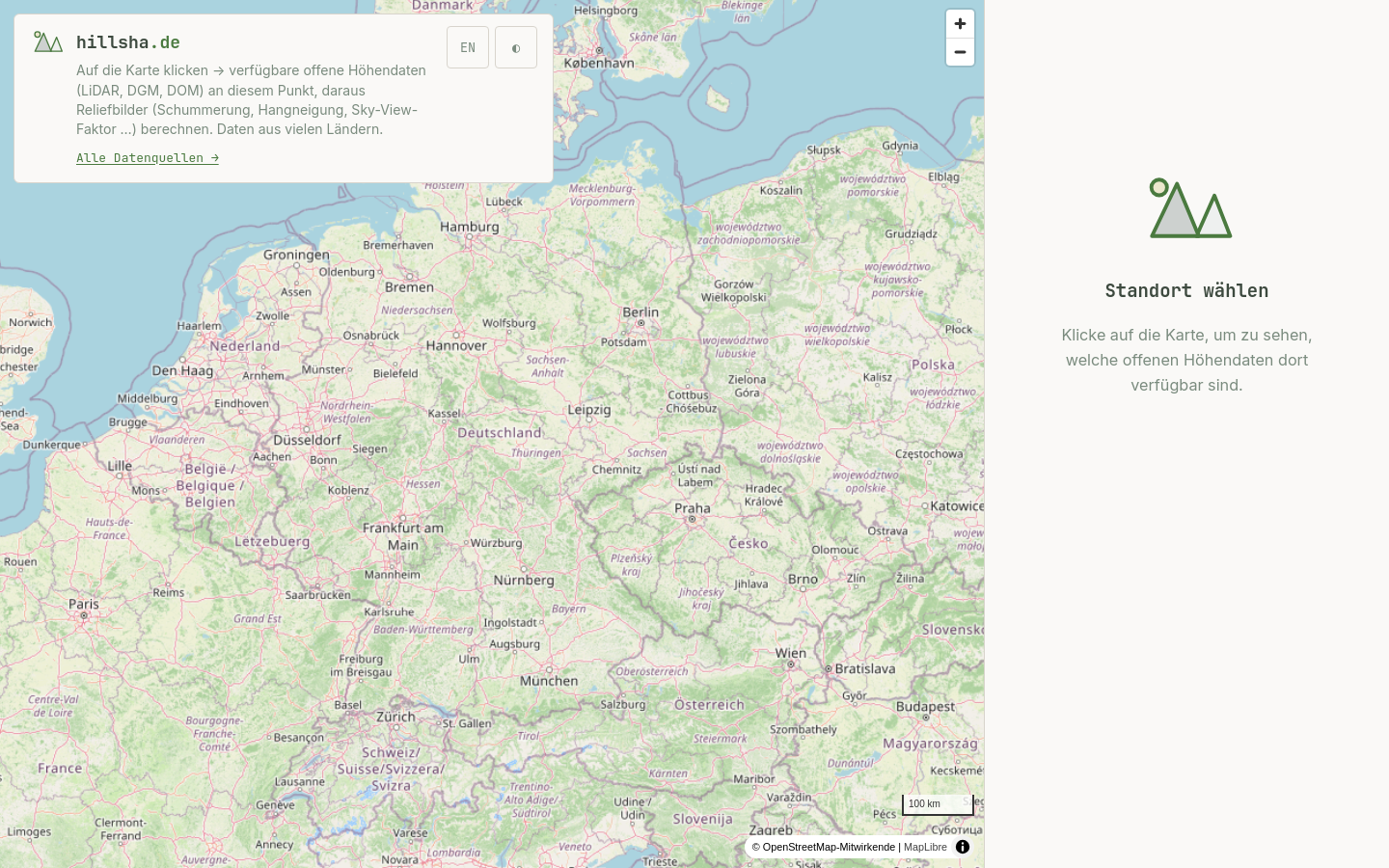Click Praha on the map
Image resolution: width=1389 pixels, height=868 pixels.
coord(693,508)
